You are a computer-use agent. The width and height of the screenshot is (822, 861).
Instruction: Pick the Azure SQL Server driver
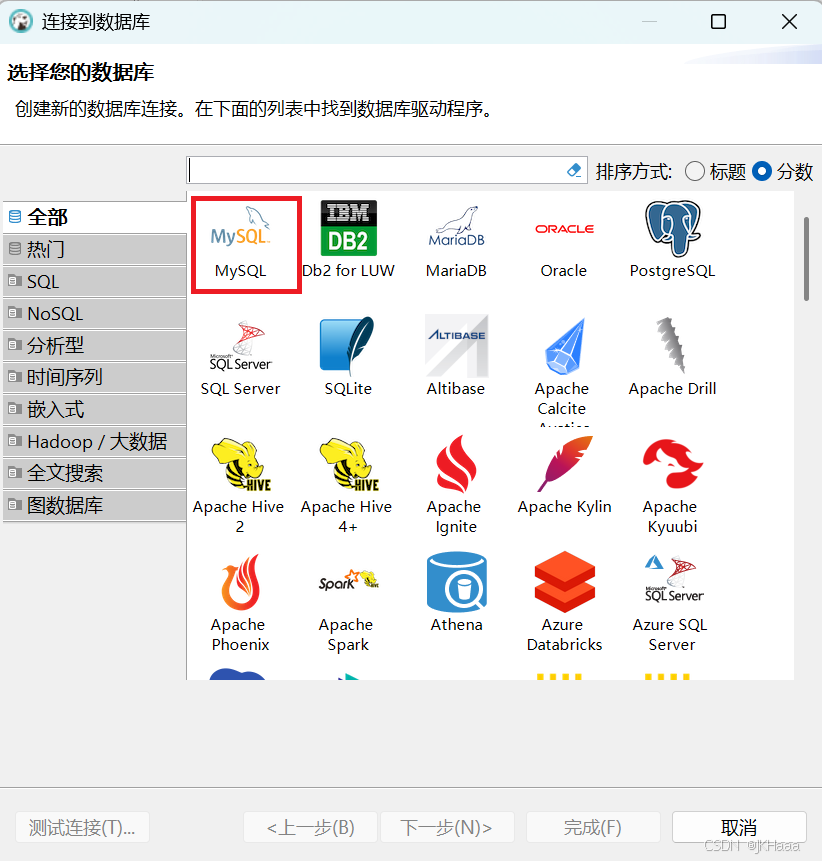pos(671,603)
